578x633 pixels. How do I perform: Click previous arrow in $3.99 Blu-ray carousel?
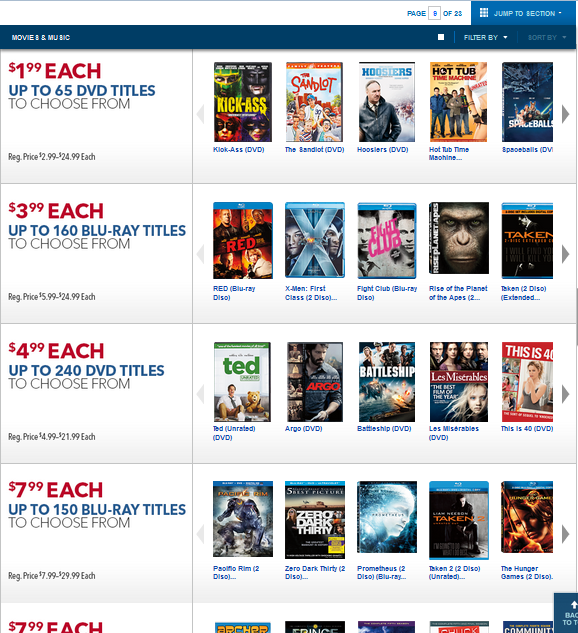pyautogui.click(x=201, y=254)
